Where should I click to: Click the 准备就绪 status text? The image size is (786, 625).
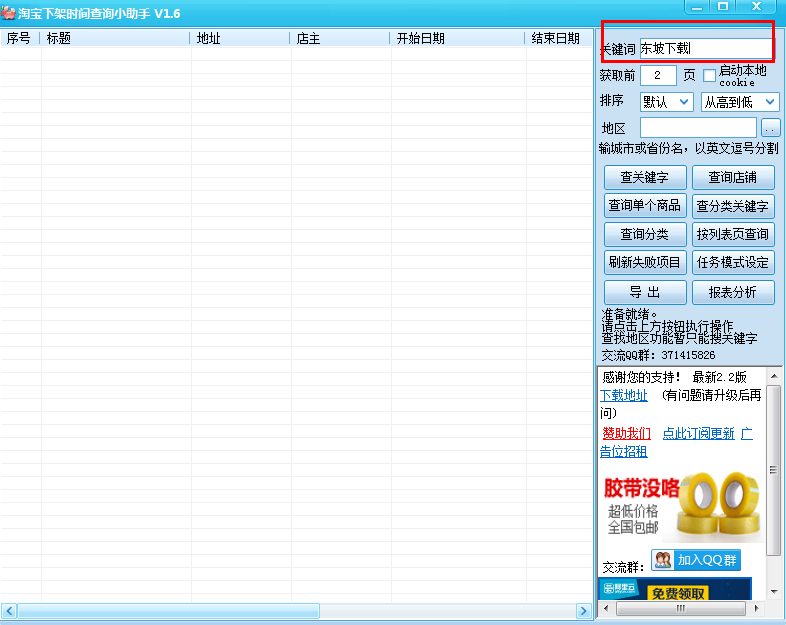629,314
